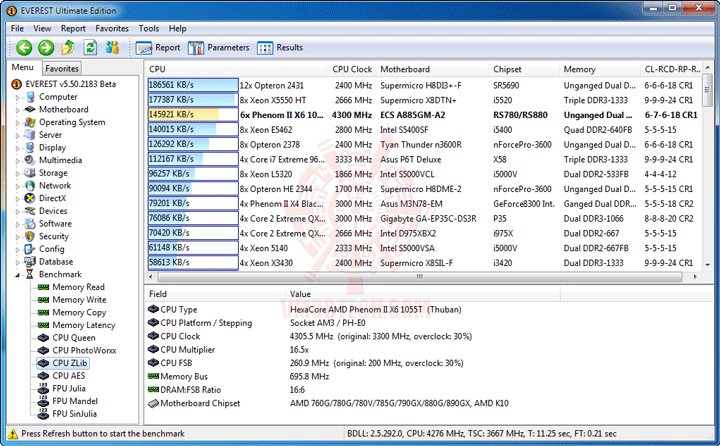Screen dimensions: 720x446
Task: Click the users icon in toolbar
Action: coord(112,47)
